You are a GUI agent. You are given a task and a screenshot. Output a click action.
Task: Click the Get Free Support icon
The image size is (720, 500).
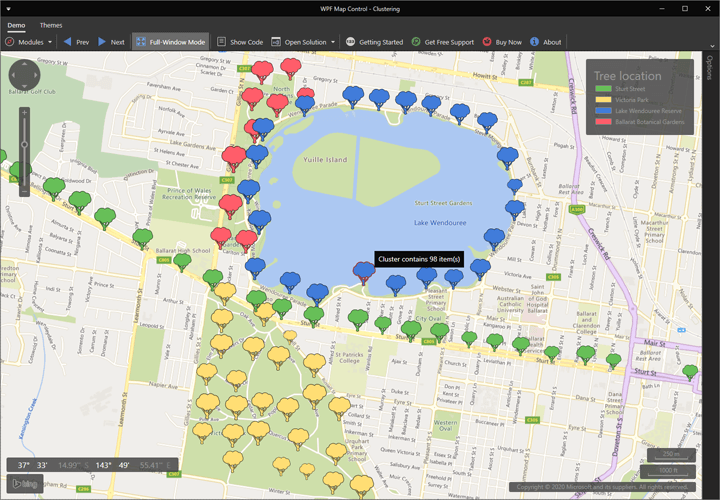click(x=416, y=42)
